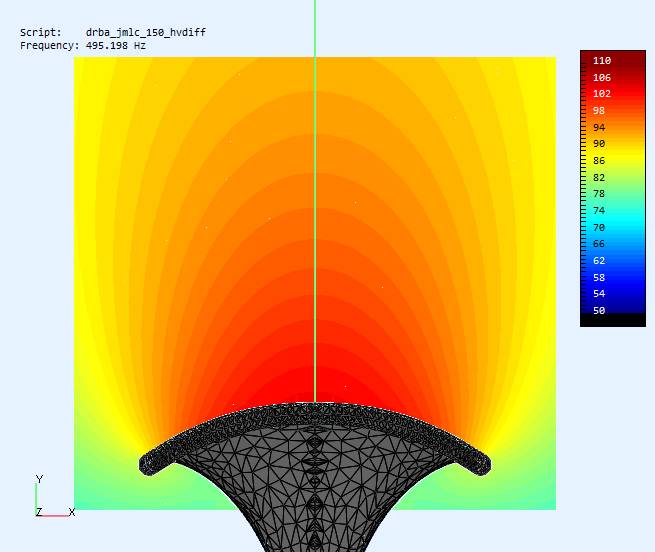Click the "Script:" label

tap(41, 33)
